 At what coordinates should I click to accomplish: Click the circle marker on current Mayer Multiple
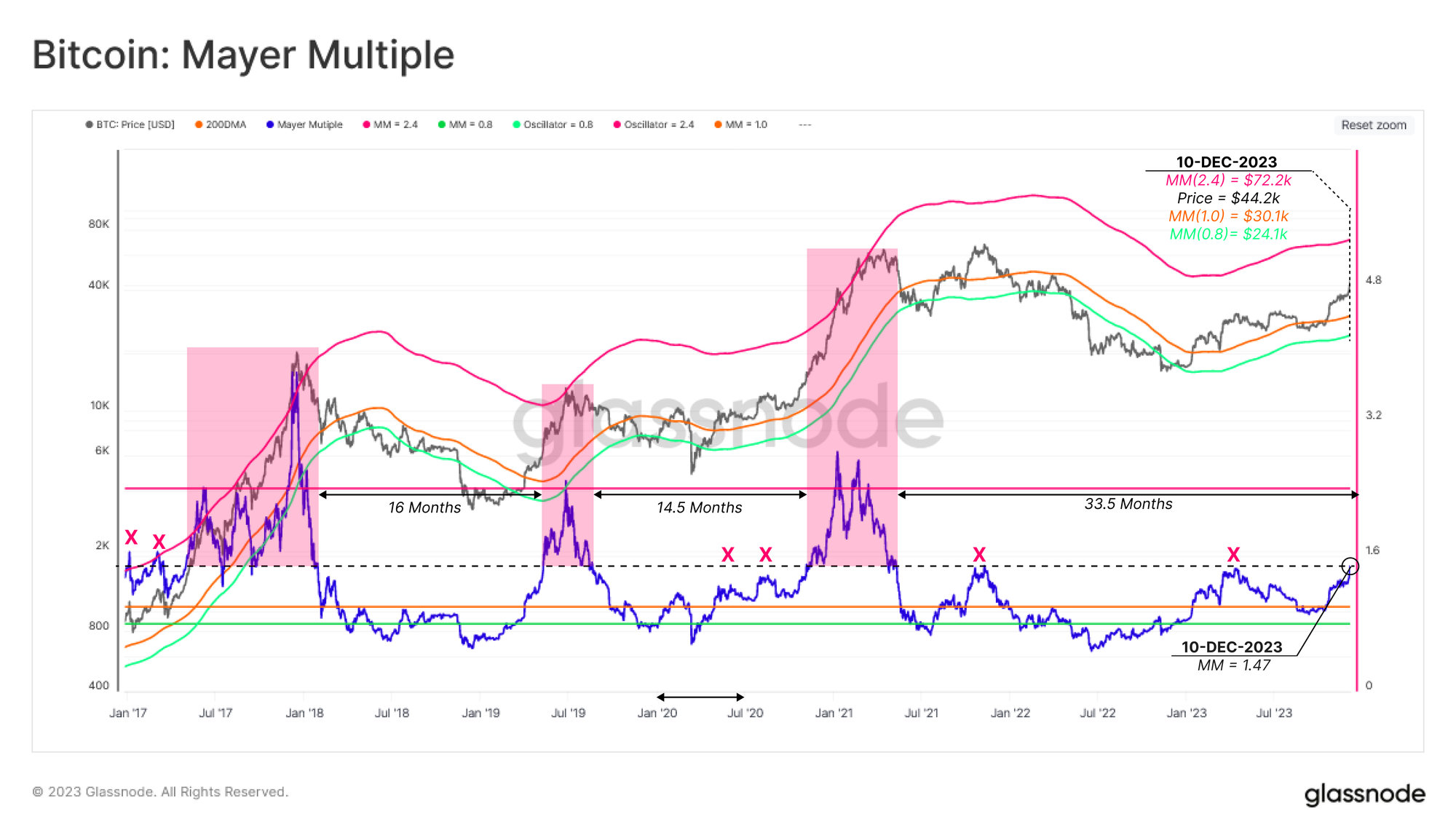point(1350,566)
